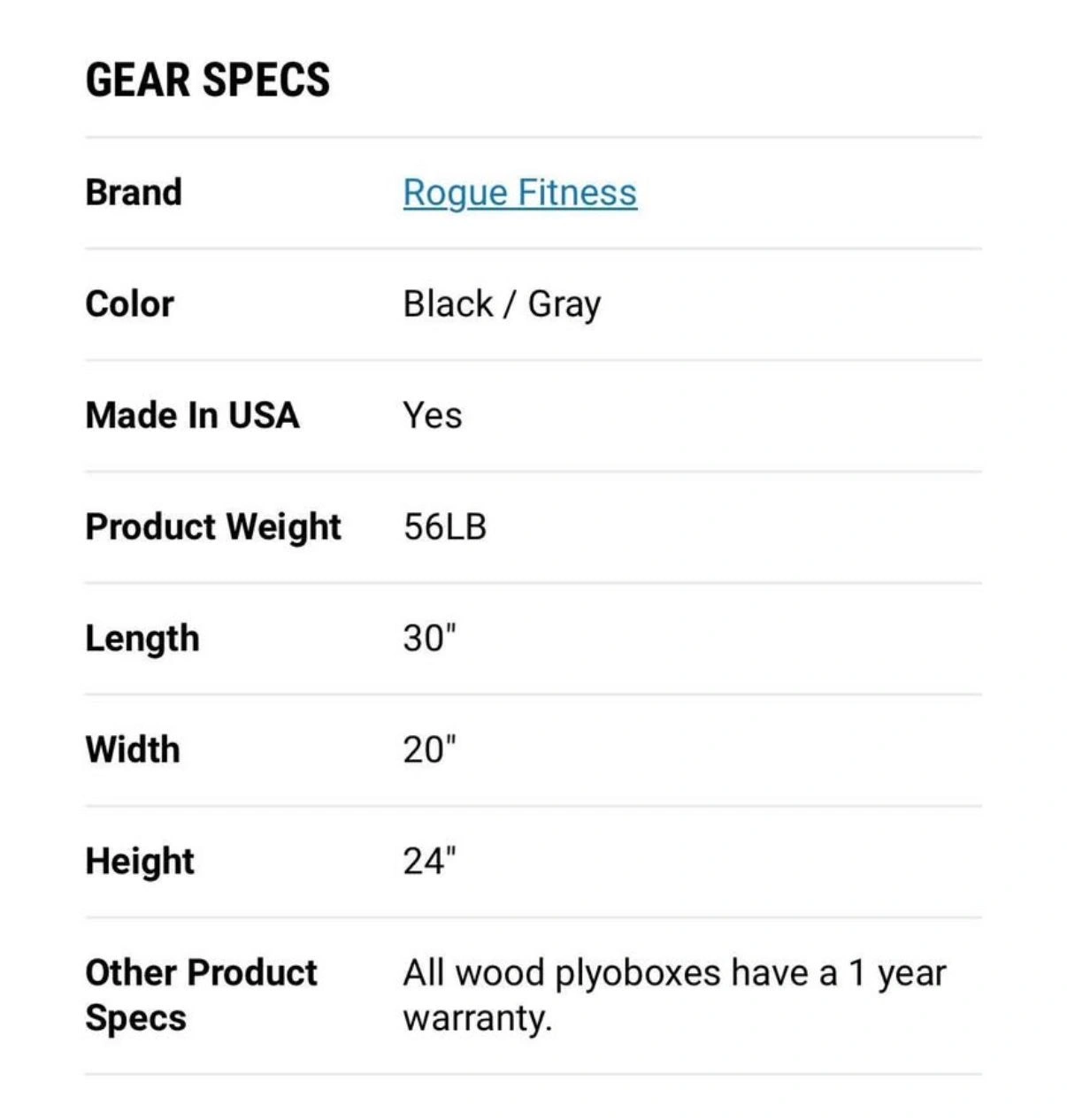
Task: Select the Yes value for Made In USA
Action: [432, 415]
